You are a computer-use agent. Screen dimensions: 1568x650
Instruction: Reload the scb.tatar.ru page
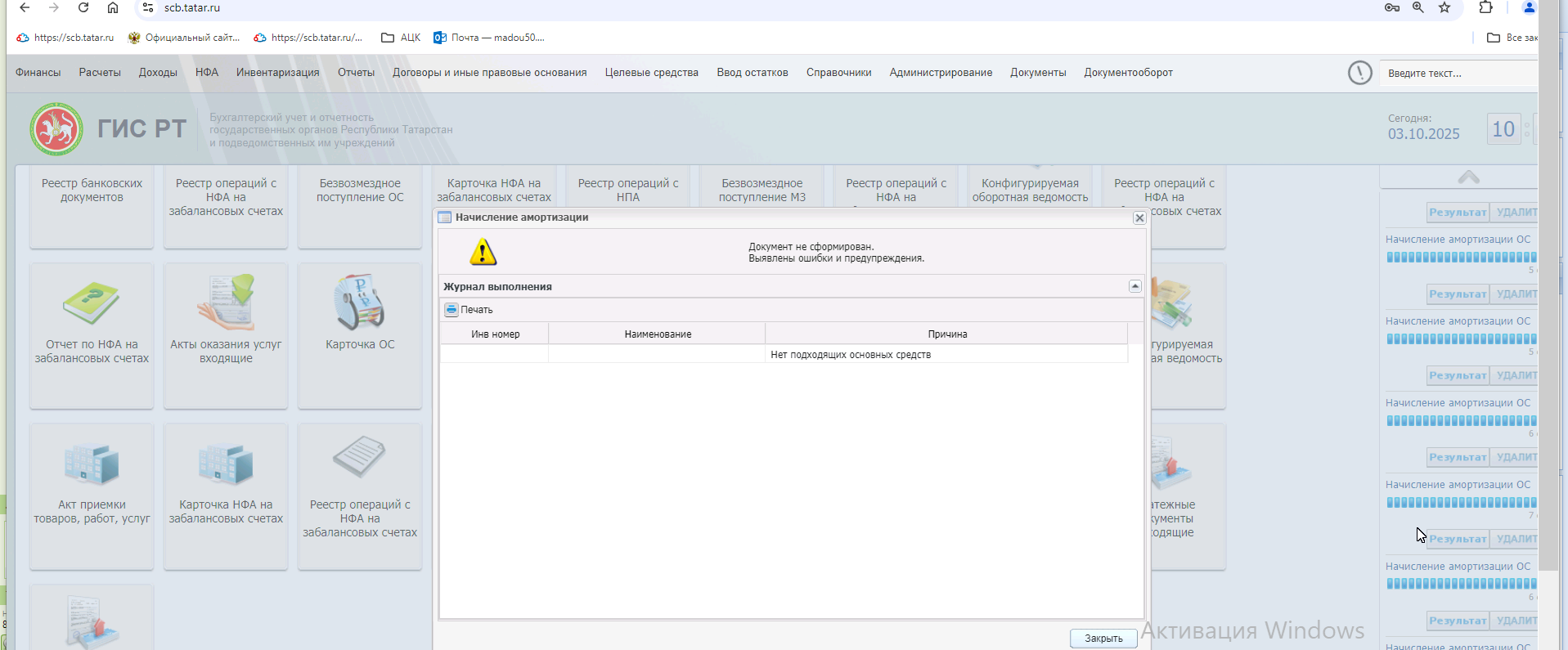[83, 8]
